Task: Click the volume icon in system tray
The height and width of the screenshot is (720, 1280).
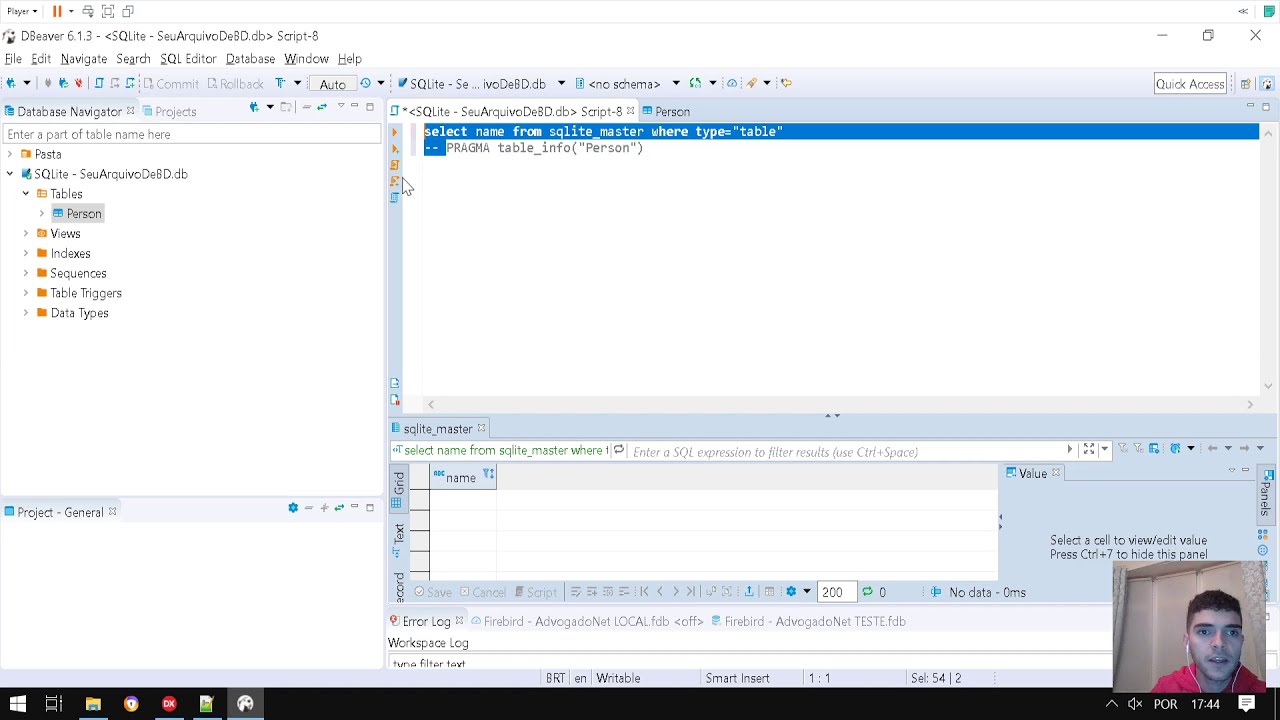Action: pos(1135,704)
